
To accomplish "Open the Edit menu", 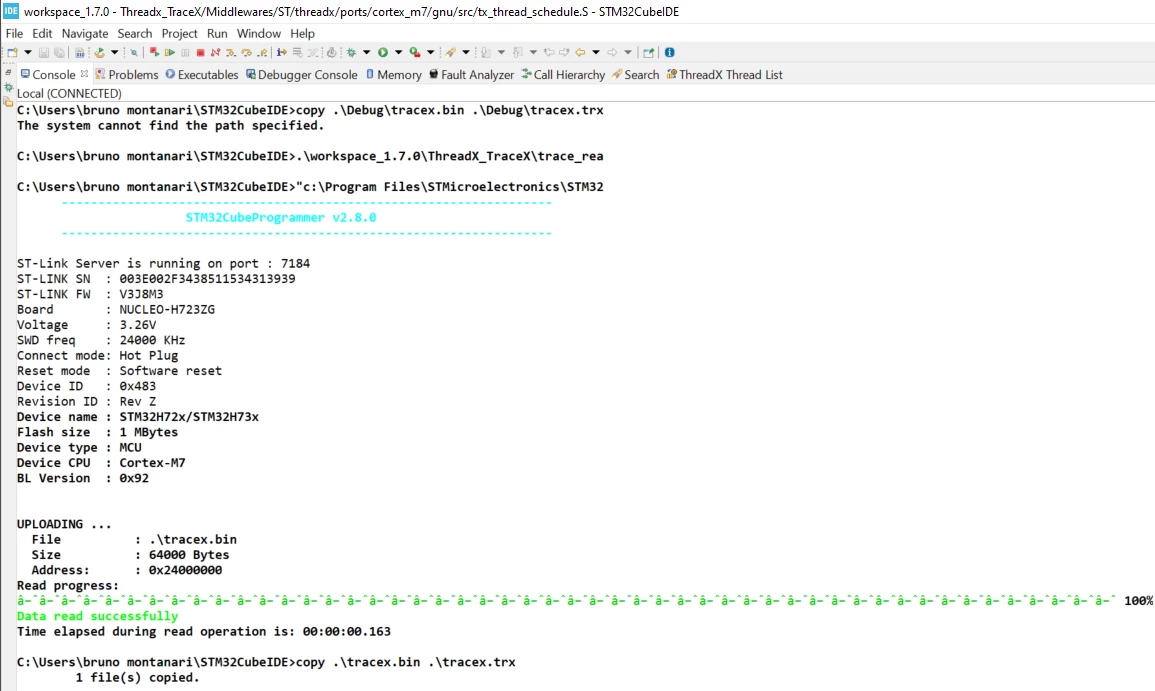I will [x=42, y=33].
